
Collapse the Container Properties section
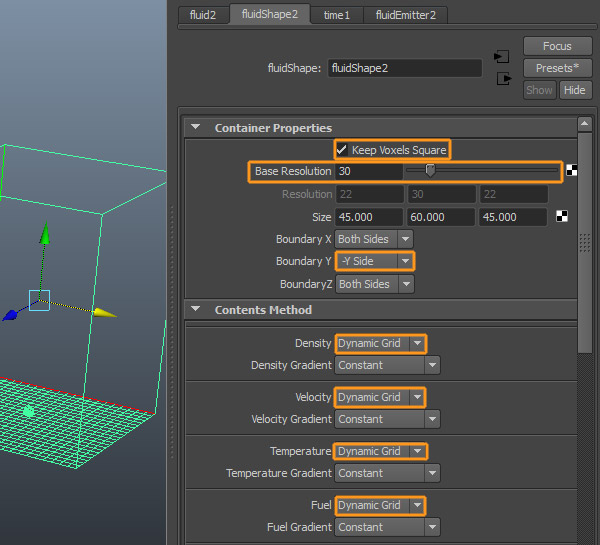[196, 127]
